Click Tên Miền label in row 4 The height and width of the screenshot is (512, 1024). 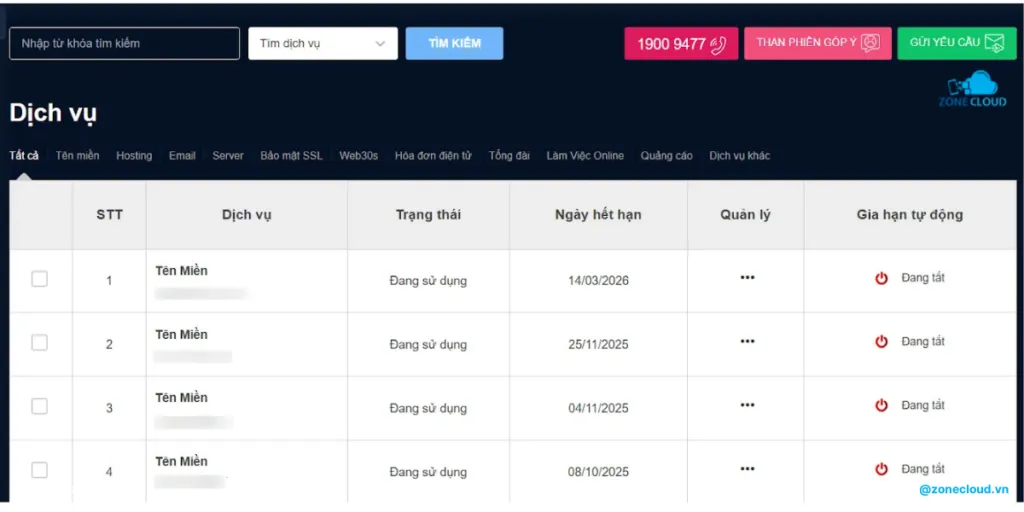[182, 461]
